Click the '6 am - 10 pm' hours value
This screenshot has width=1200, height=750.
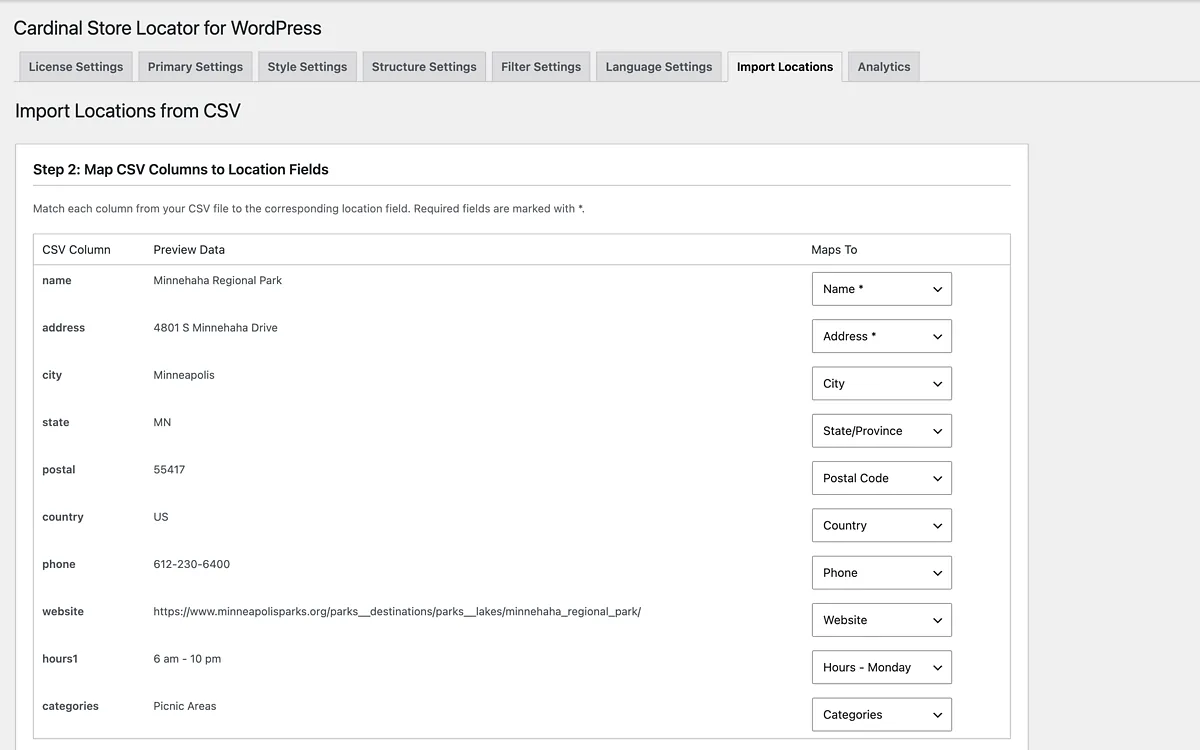(x=187, y=659)
